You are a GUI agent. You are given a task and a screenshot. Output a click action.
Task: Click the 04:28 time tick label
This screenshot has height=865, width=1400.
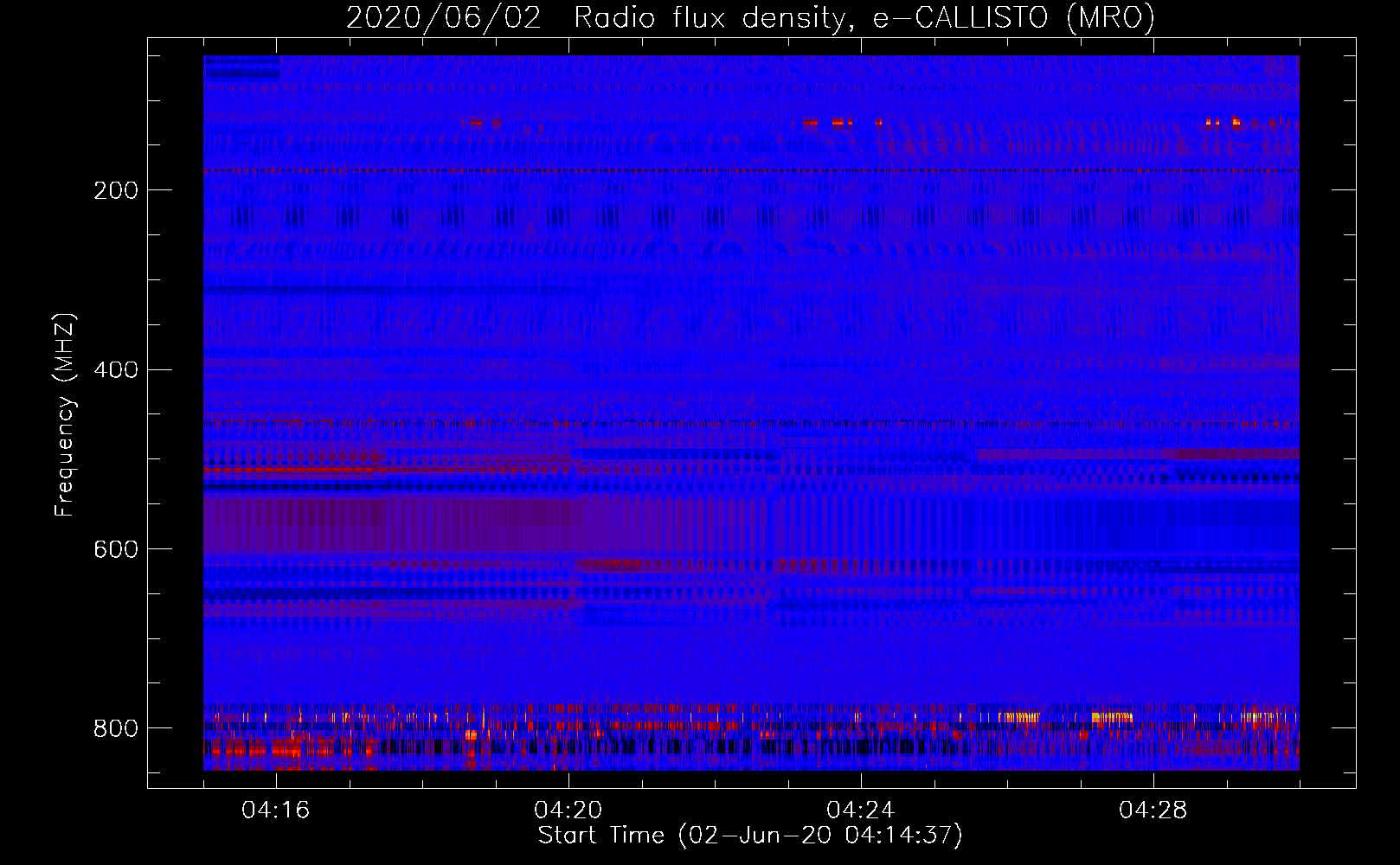pyautogui.click(x=1153, y=811)
